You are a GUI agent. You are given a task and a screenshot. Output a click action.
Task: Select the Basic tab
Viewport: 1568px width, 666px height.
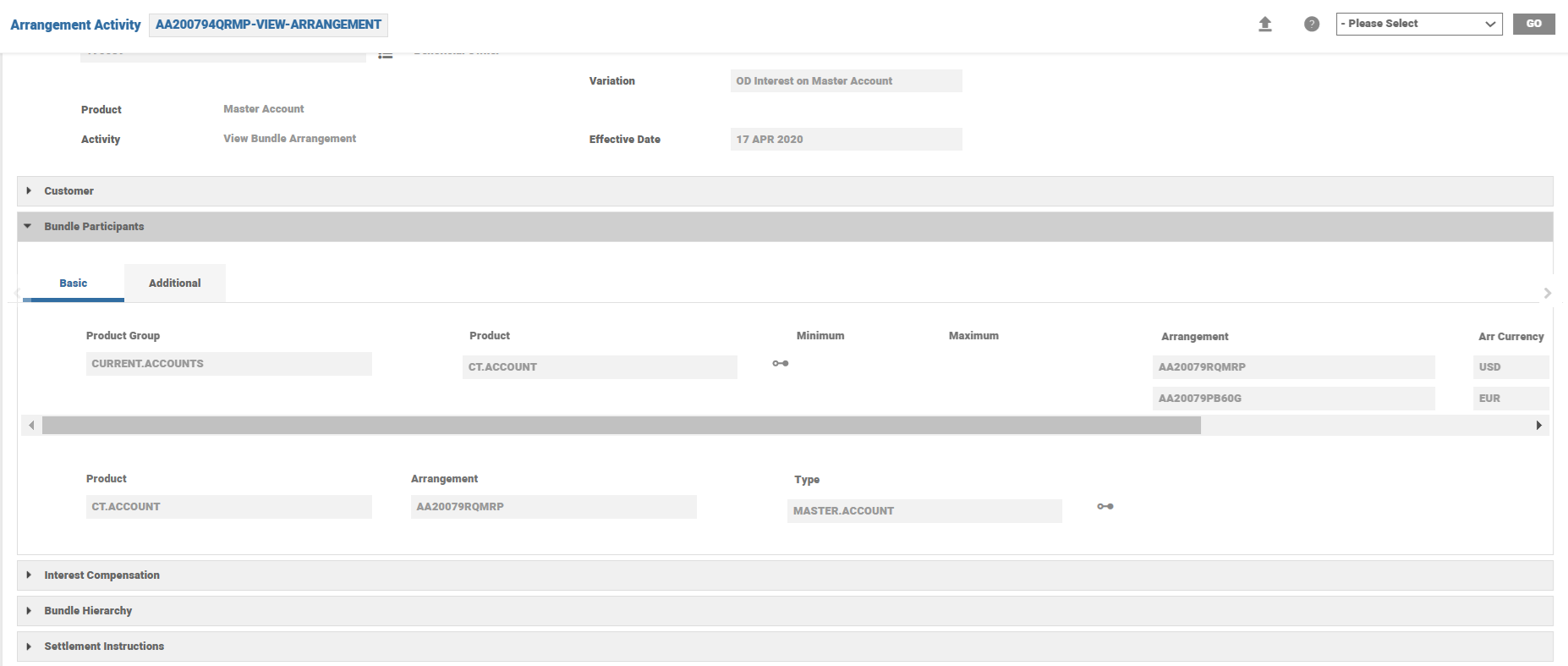74,283
